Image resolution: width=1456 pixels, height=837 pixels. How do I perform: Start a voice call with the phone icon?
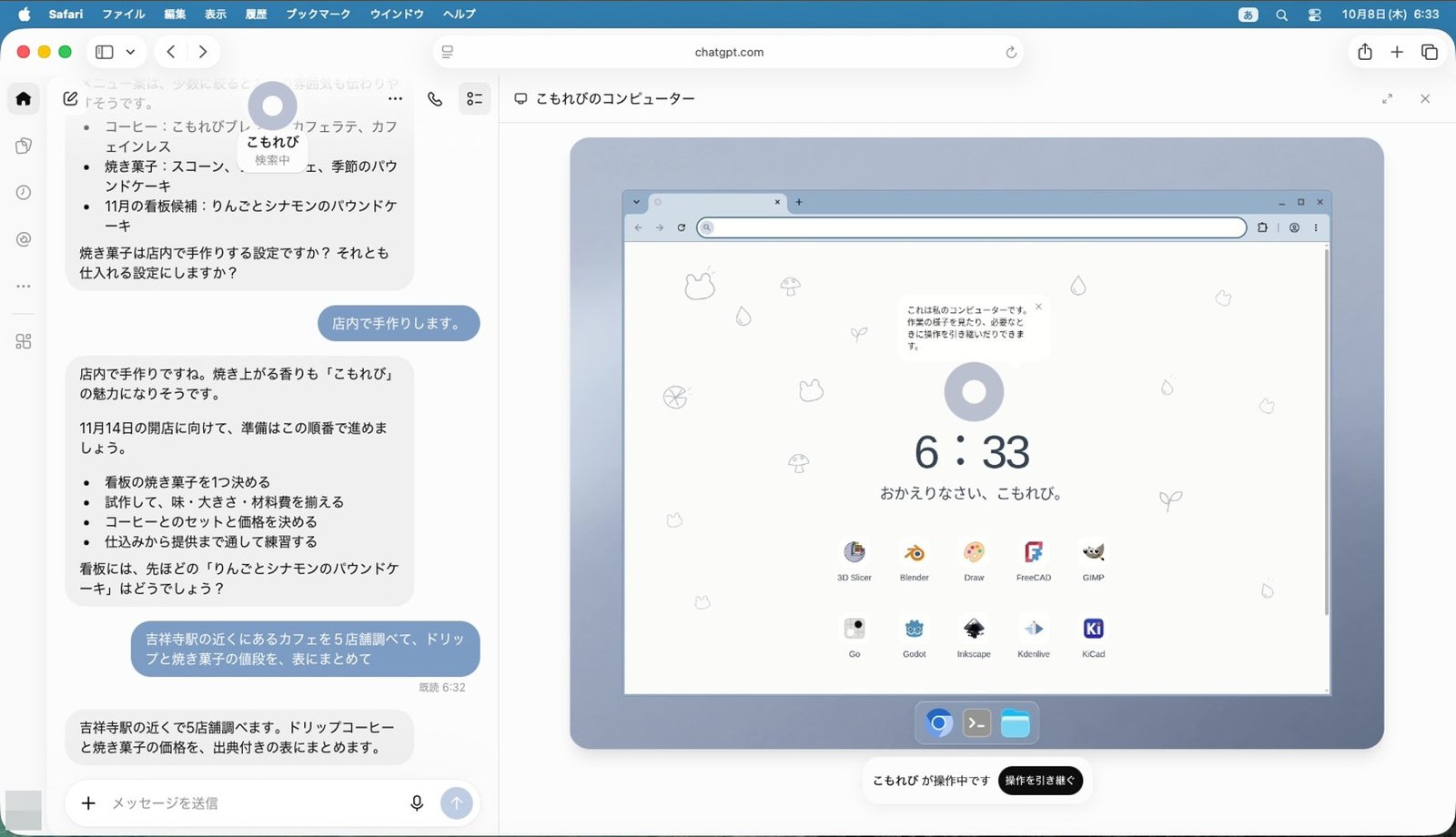(435, 98)
